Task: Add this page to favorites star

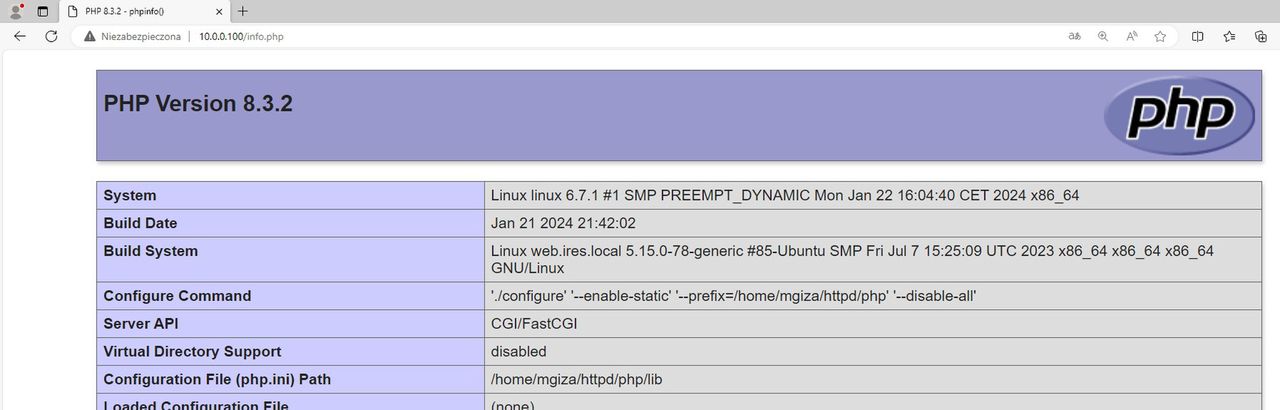Action: pos(1160,36)
